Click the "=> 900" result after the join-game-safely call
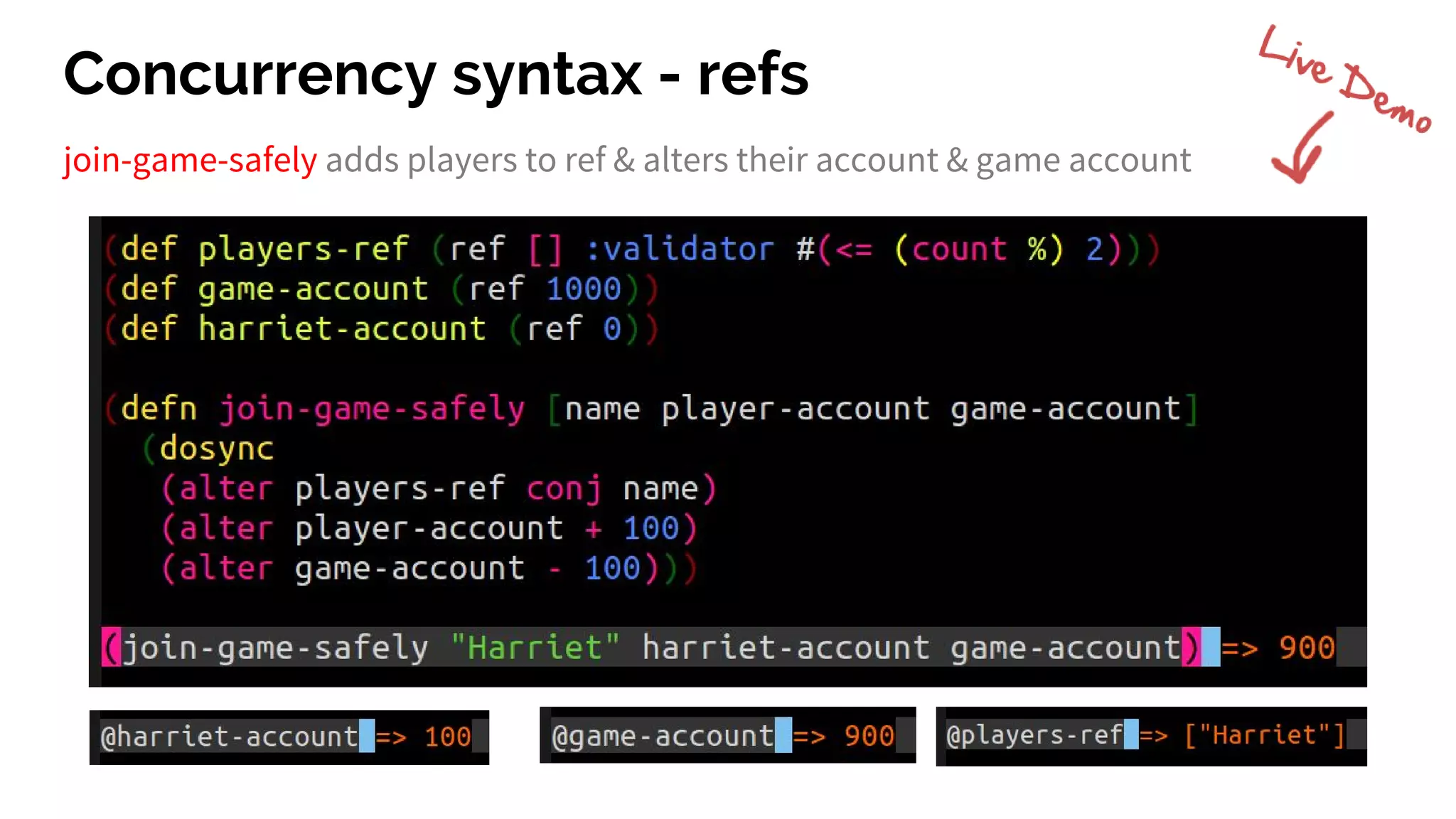The width and height of the screenshot is (1456, 819). [x=1278, y=648]
